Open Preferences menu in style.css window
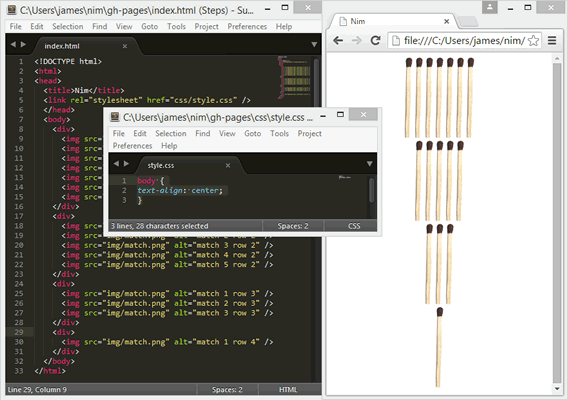Screen dimensions: 568x400 (132, 146)
